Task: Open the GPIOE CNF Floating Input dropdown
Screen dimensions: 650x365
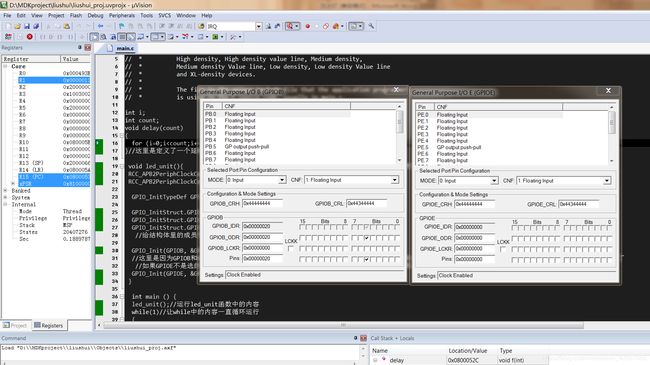Action: click(607, 181)
